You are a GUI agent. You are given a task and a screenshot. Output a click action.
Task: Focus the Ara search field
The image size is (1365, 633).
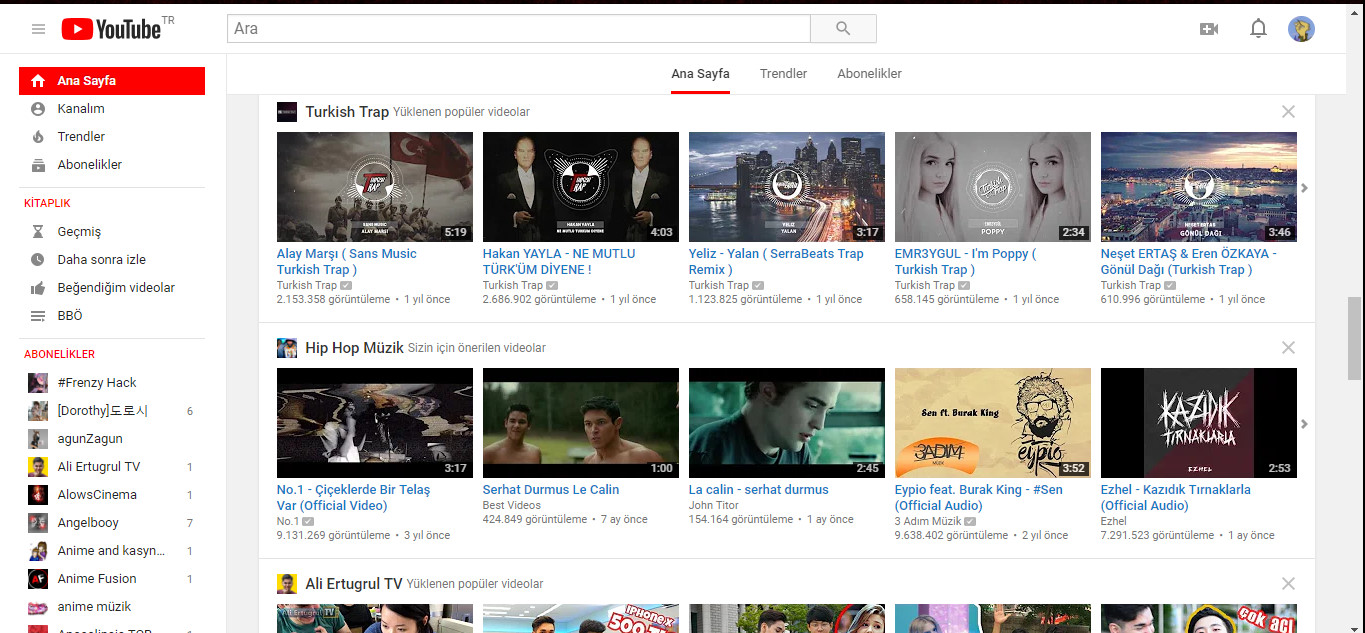pos(518,29)
